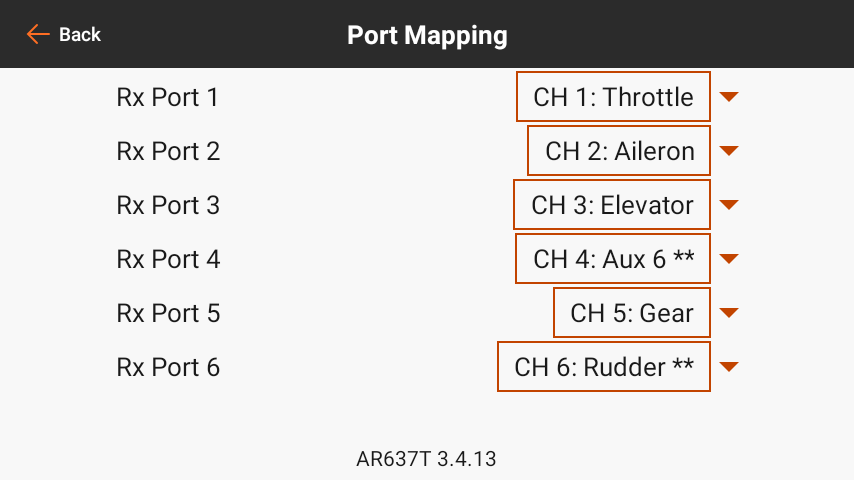Select the CH 4: Aux 6 box
The height and width of the screenshot is (480, 854).
(613, 259)
